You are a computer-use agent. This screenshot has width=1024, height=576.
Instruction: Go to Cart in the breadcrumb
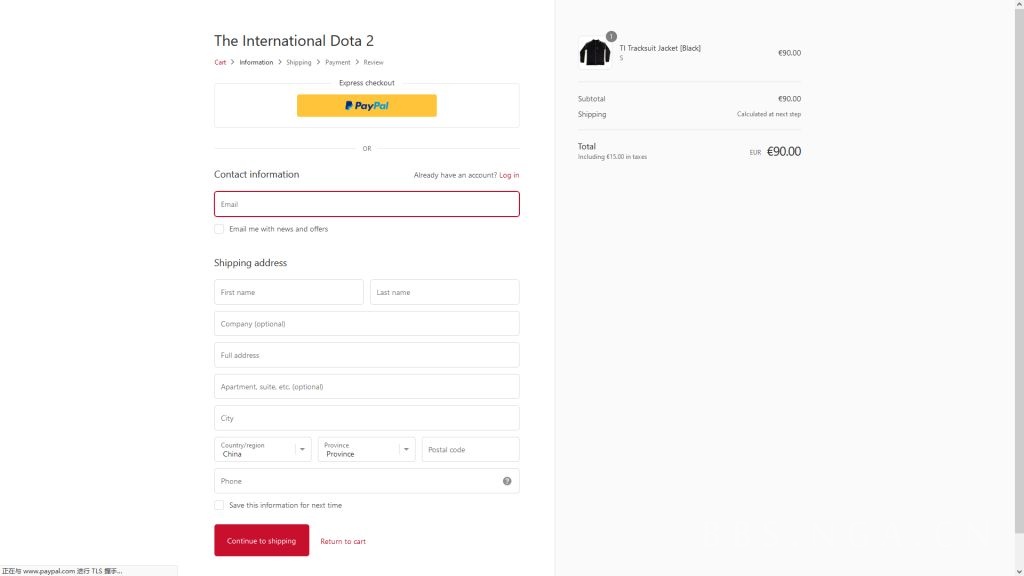(x=220, y=63)
